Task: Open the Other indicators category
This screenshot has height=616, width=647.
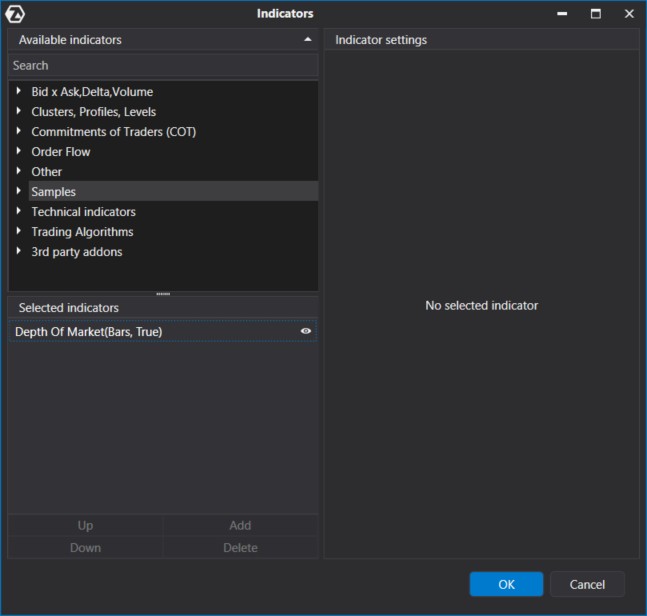Action: (46, 172)
